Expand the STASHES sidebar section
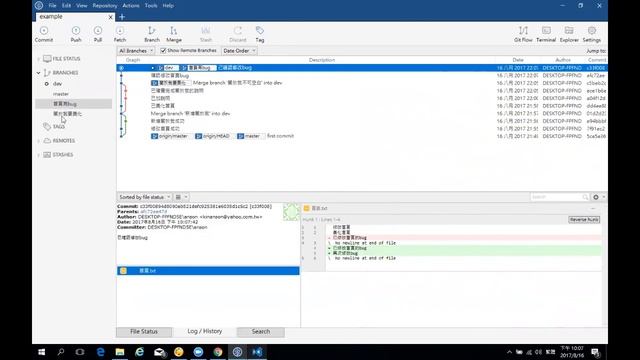 (x=39, y=155)
